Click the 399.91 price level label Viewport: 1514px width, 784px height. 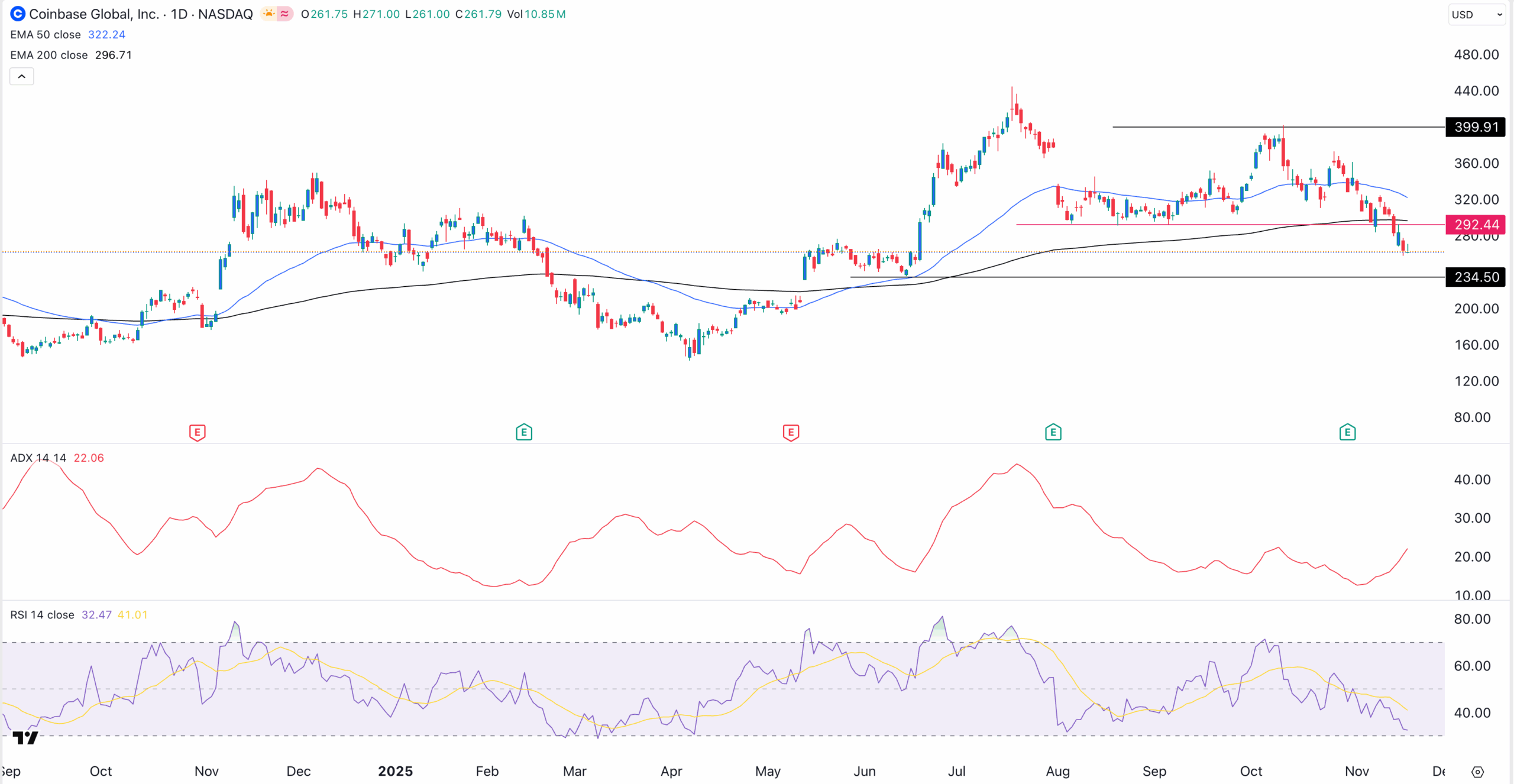1476,127
